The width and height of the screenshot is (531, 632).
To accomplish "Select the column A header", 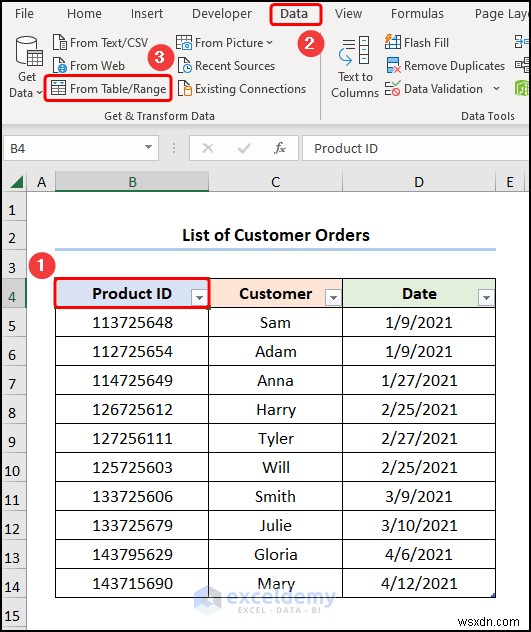I will [41, 182].
